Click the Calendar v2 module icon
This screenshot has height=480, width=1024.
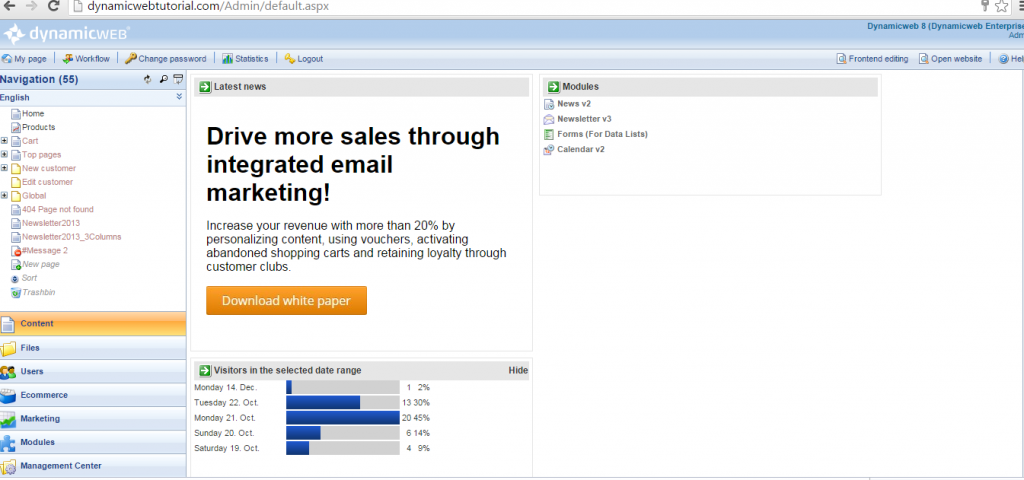(x=549, y=150)
